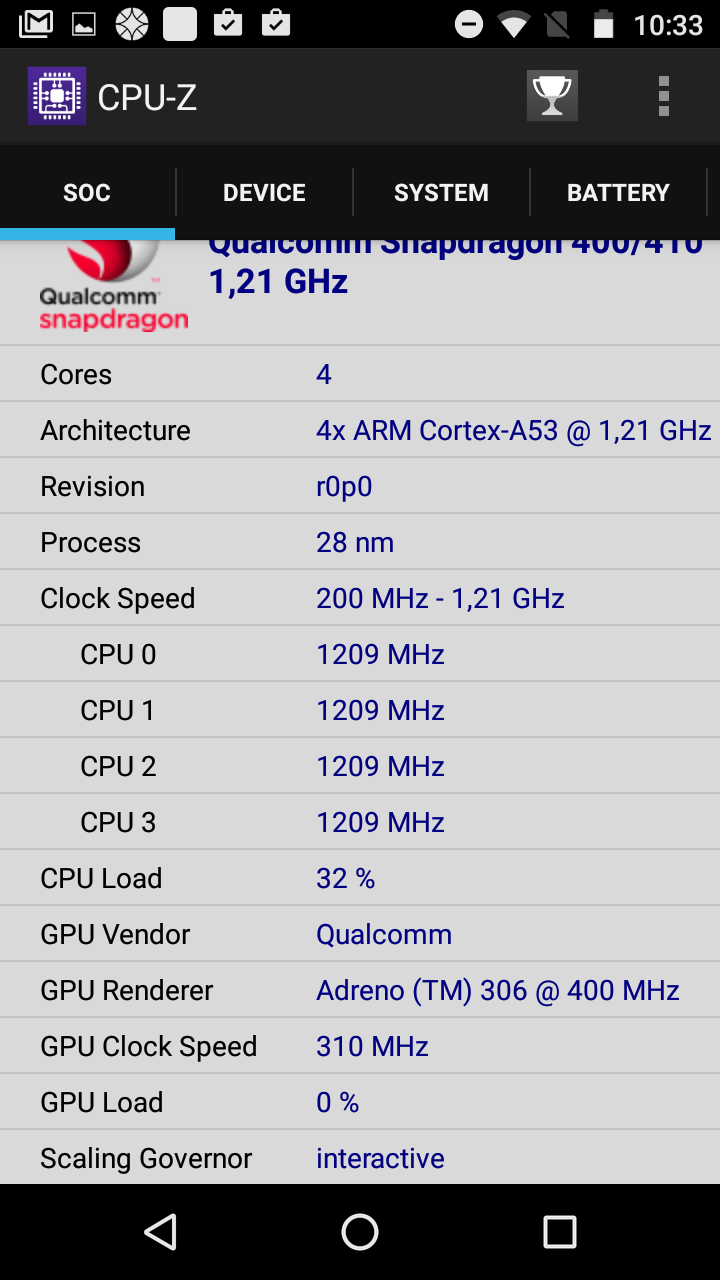Switch to the DEVICE tab
The width and height of the screenshot is (720, 1280).
click(x=264, y=192)
